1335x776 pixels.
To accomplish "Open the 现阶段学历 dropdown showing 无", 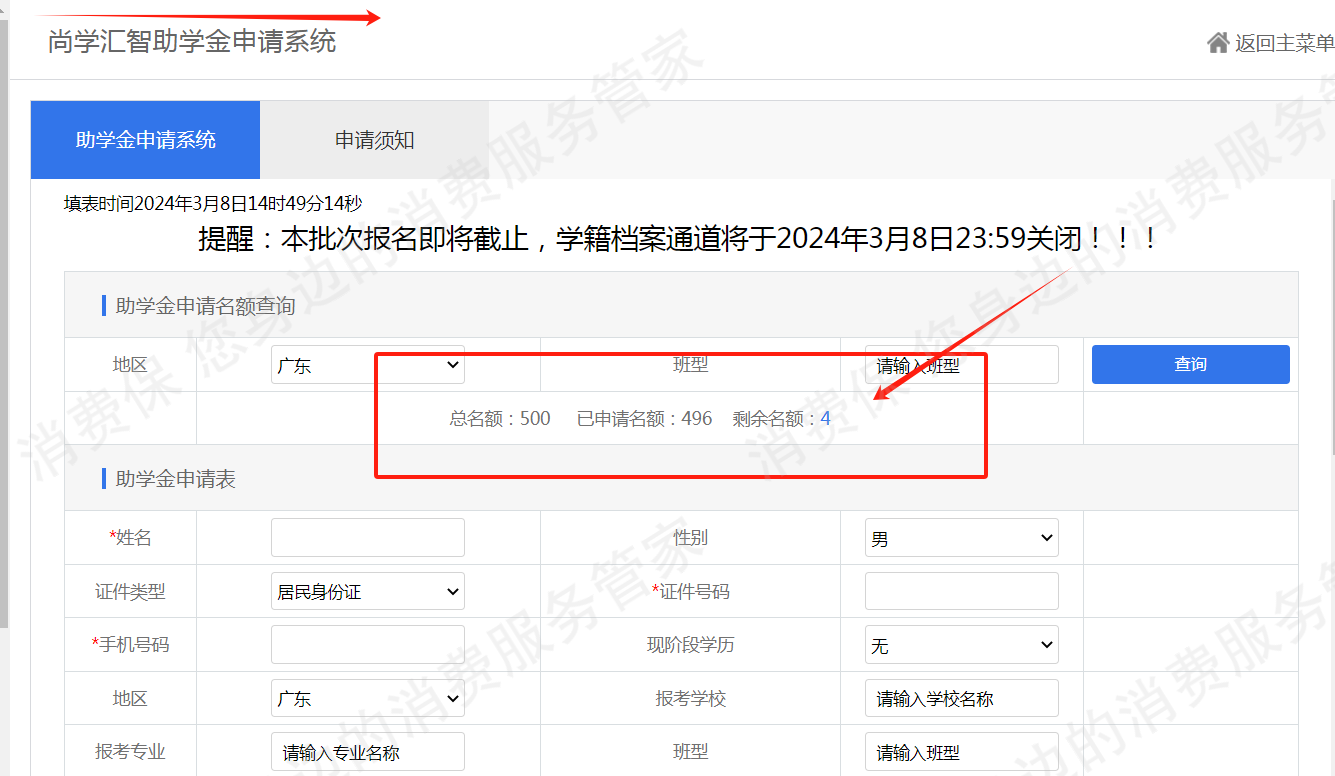I will tap(962, 645).
